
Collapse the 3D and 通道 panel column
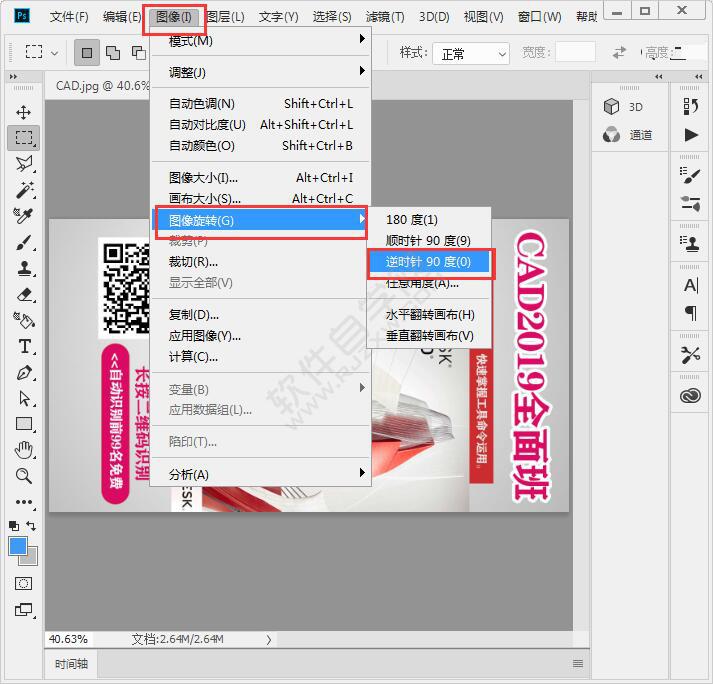(x=658, y=77)
